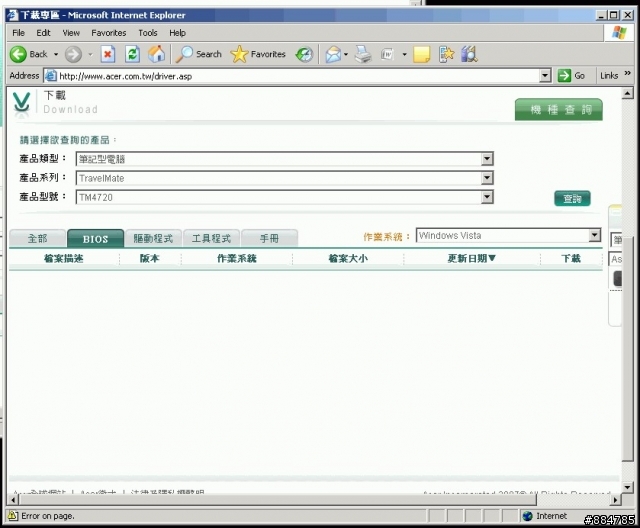Image resolution: width=640 pixels, height=528 pixels.
Task: Click the green 機種查詢 button
Action: (x=559, y=109)
